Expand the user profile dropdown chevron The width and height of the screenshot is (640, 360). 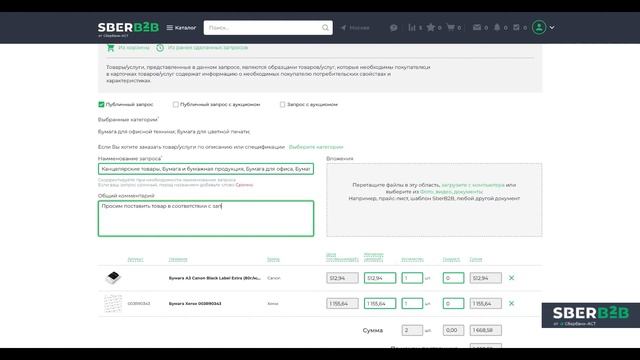552,28
